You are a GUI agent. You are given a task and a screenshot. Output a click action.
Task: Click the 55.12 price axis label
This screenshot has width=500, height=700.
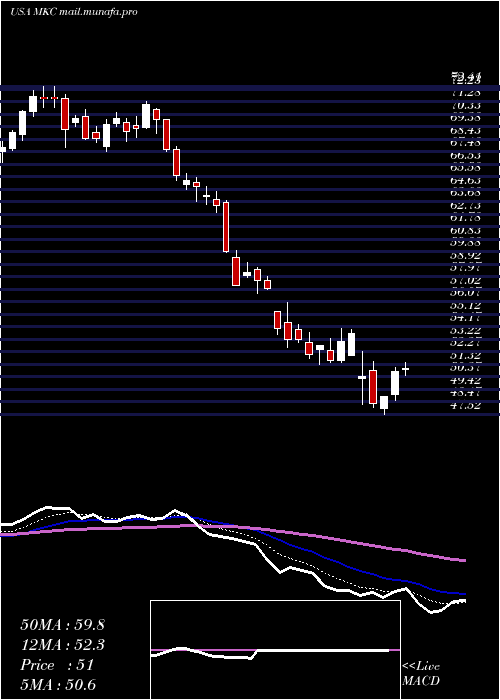coord(467,306)
